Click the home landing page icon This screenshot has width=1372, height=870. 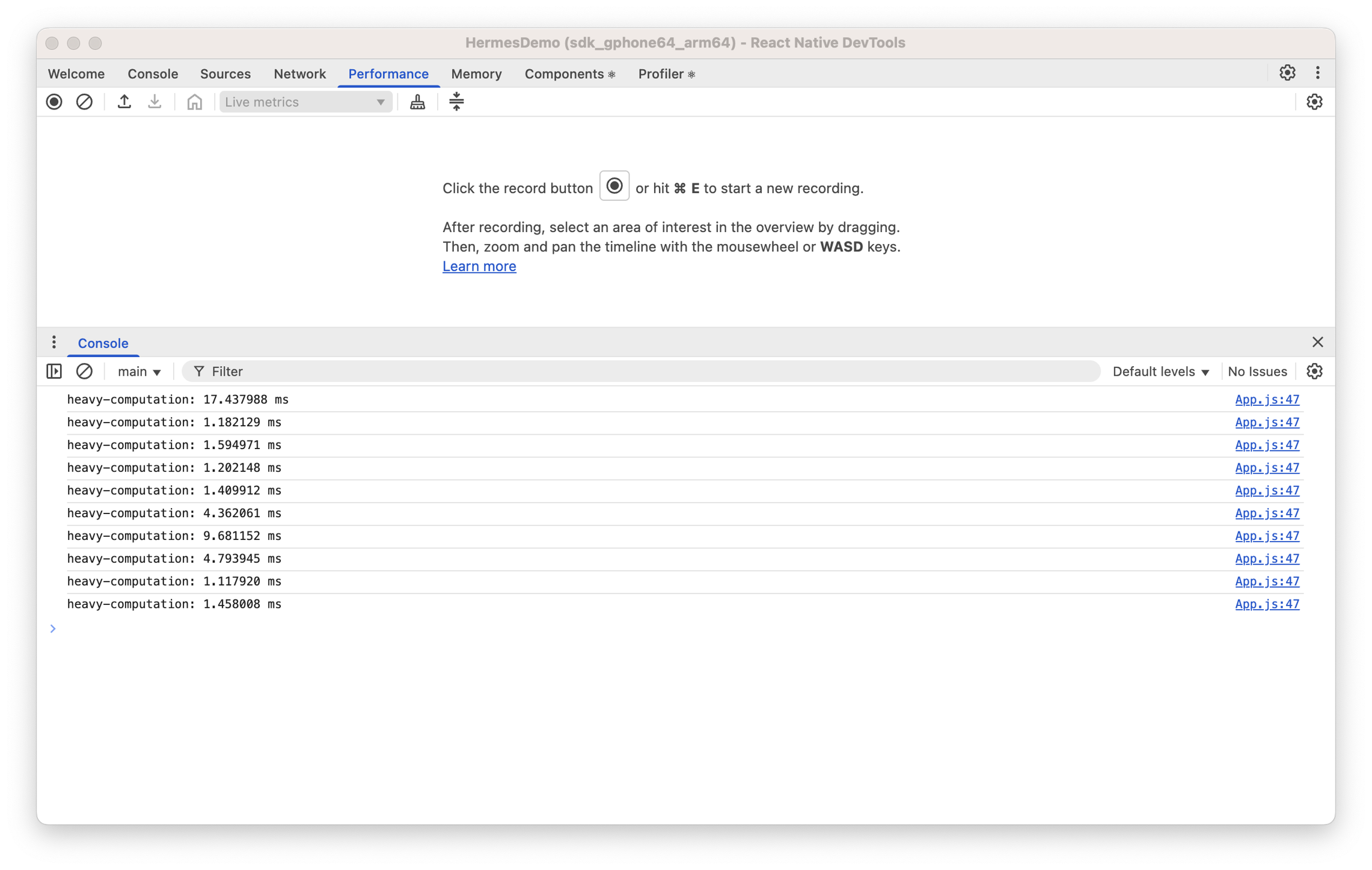tap(194, 102)
